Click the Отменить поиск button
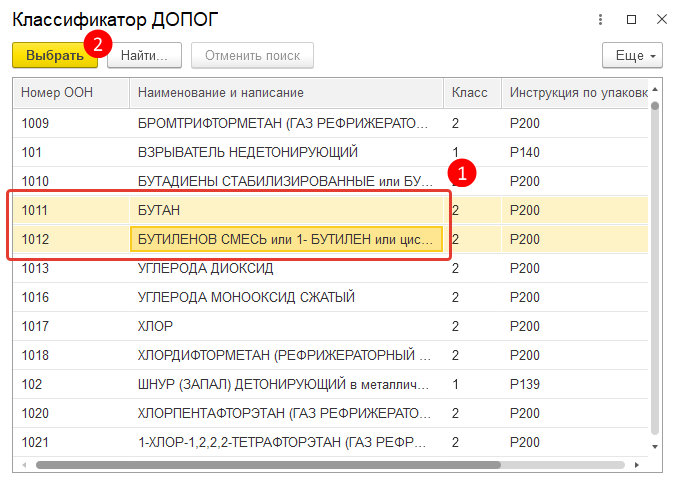This screenshot has height=485, width=682. (x=252, y=55)
